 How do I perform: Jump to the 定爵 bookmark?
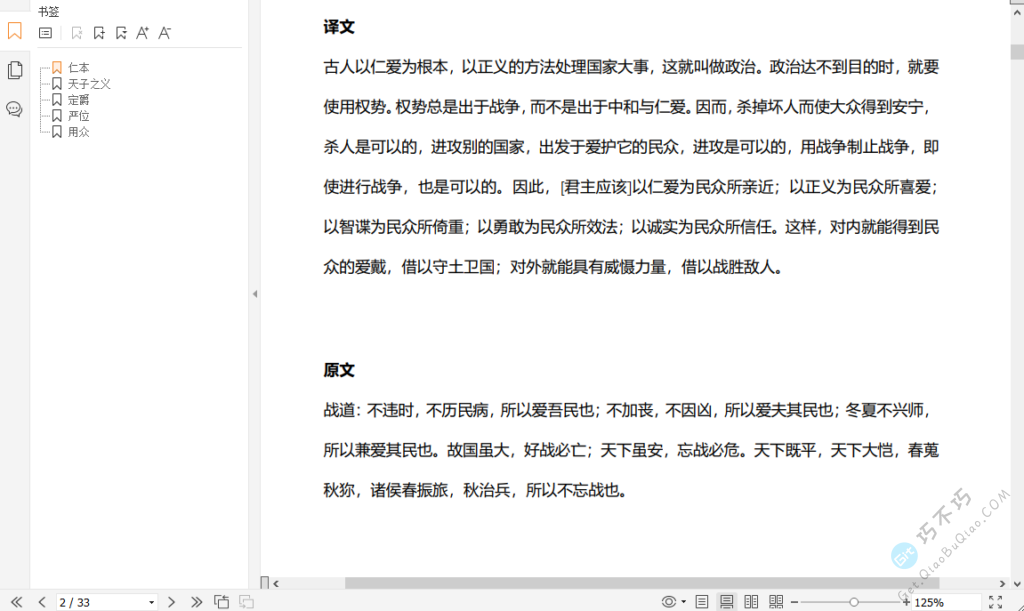78,100
